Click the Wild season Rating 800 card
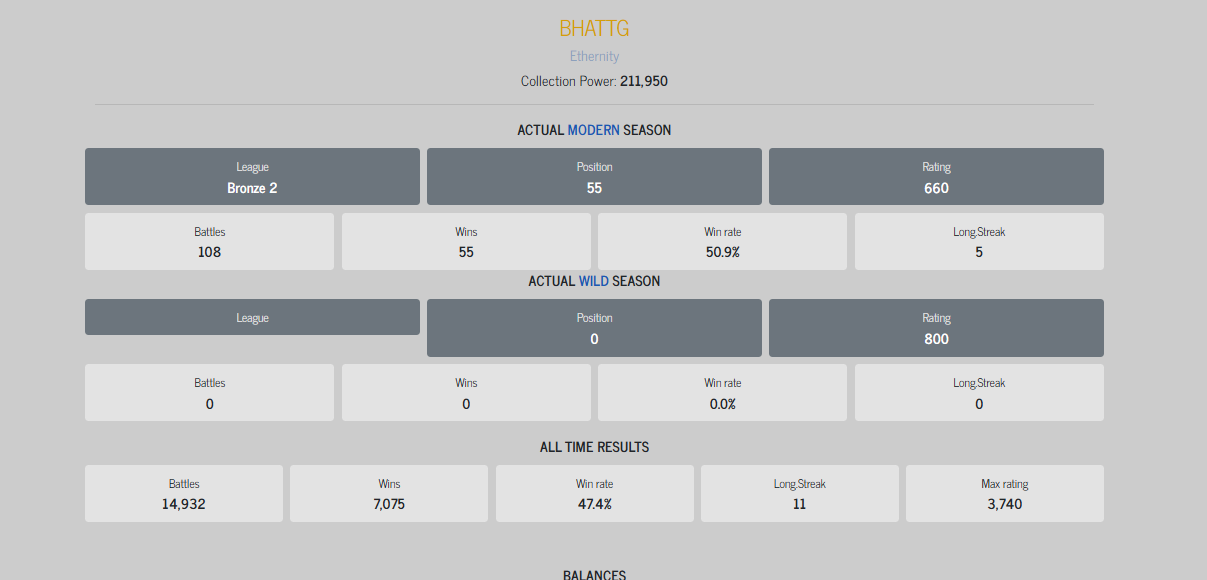The width and height of the screenshot is (1207, 580). pos(936,328)
